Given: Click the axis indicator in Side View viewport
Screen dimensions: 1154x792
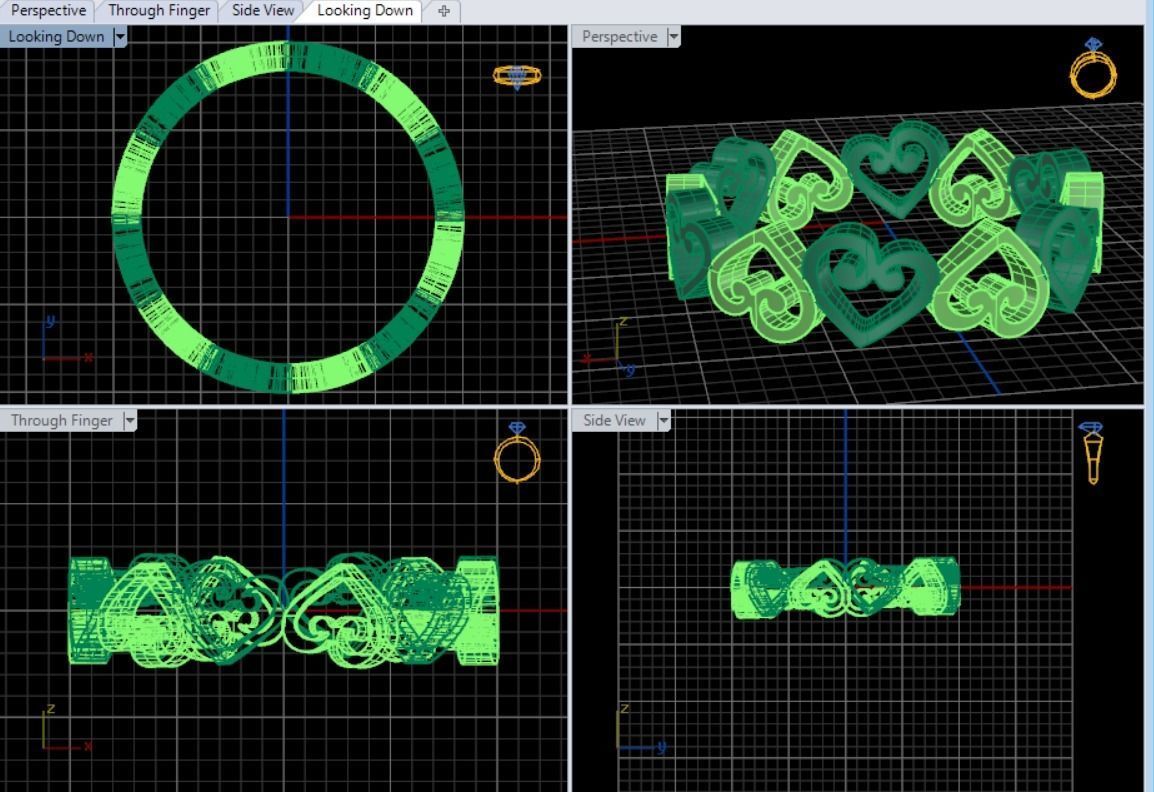Looking at the screenshot, I should click(x=640, y=729).
